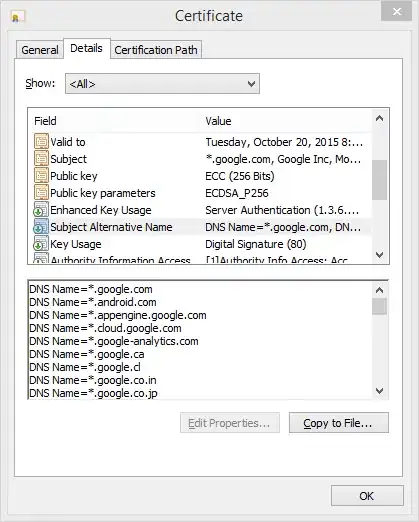Click DNS names box scroll up arrow
Screen dimensions: 419x522
pyautogui.click(x=379, y=290)
